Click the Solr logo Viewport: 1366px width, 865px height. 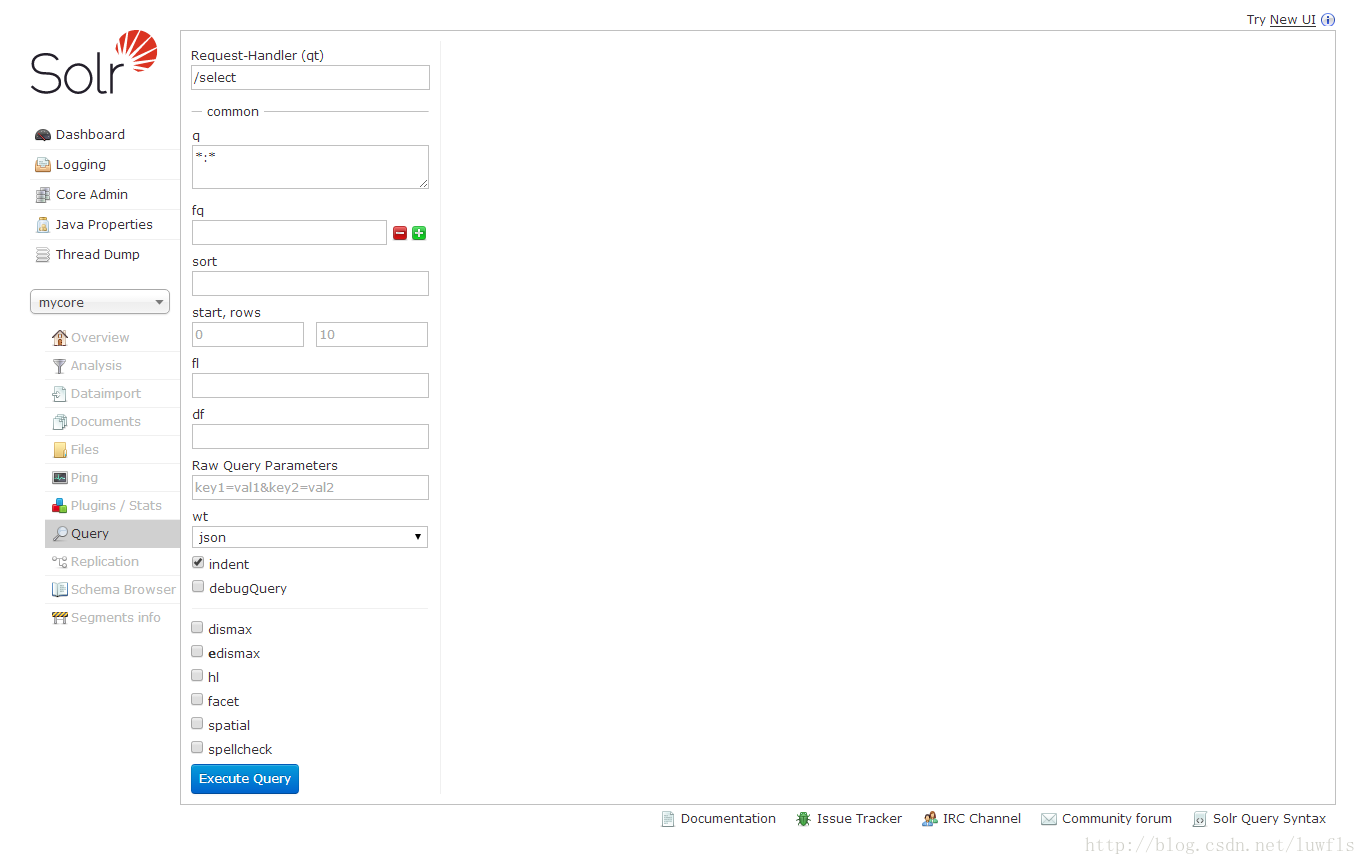pyautogui.click(x=94, y=63)
